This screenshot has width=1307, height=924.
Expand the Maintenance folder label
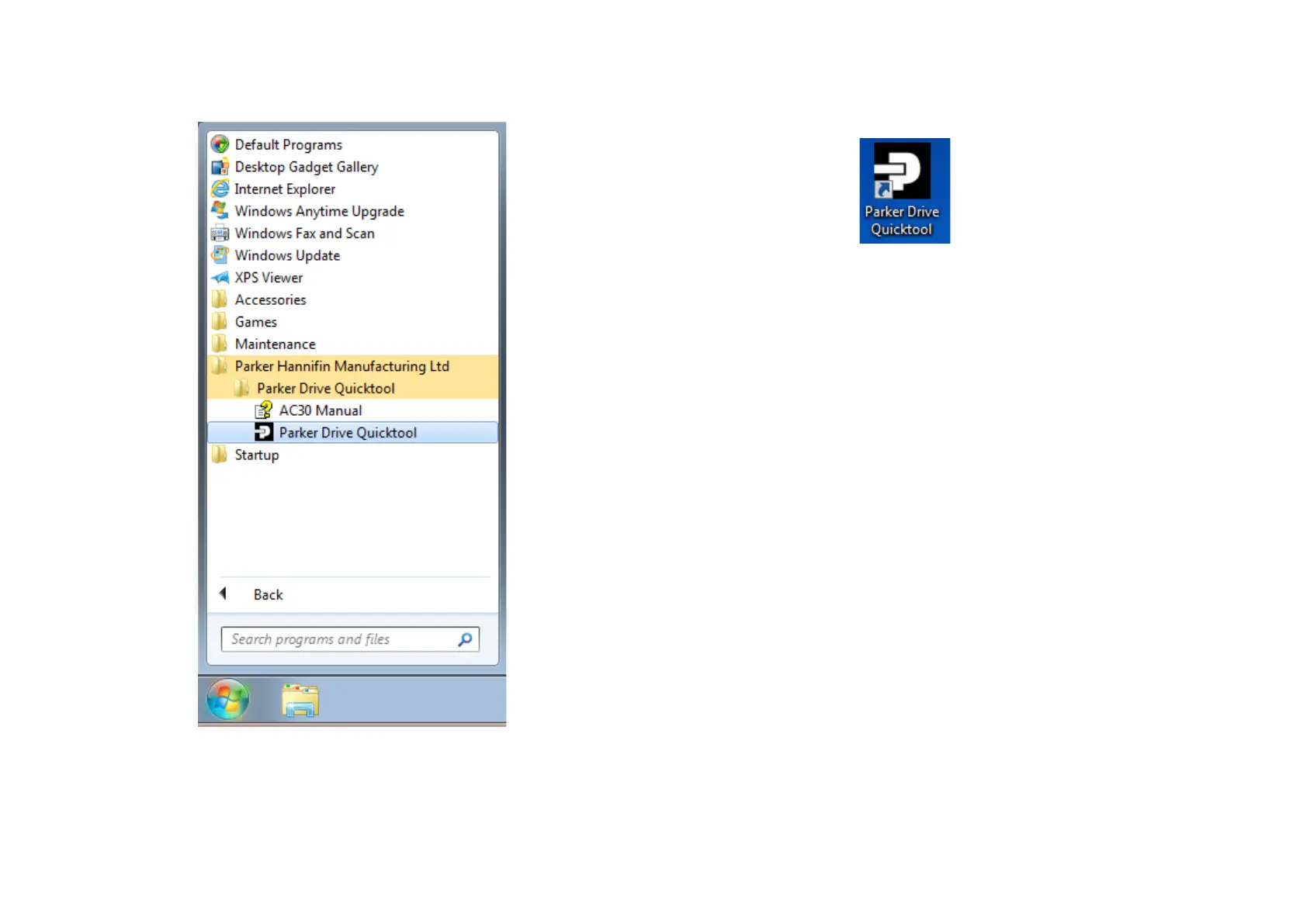276,344
